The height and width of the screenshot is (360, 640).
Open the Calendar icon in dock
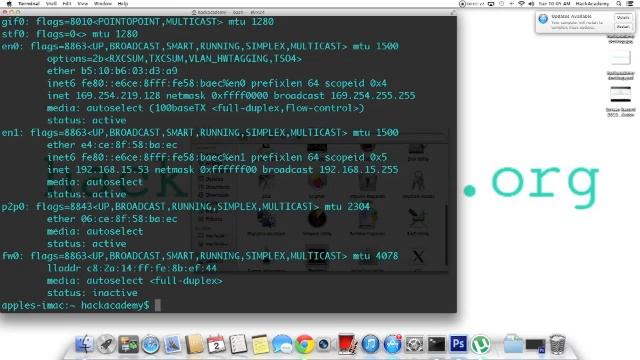[x=216, y=344]
